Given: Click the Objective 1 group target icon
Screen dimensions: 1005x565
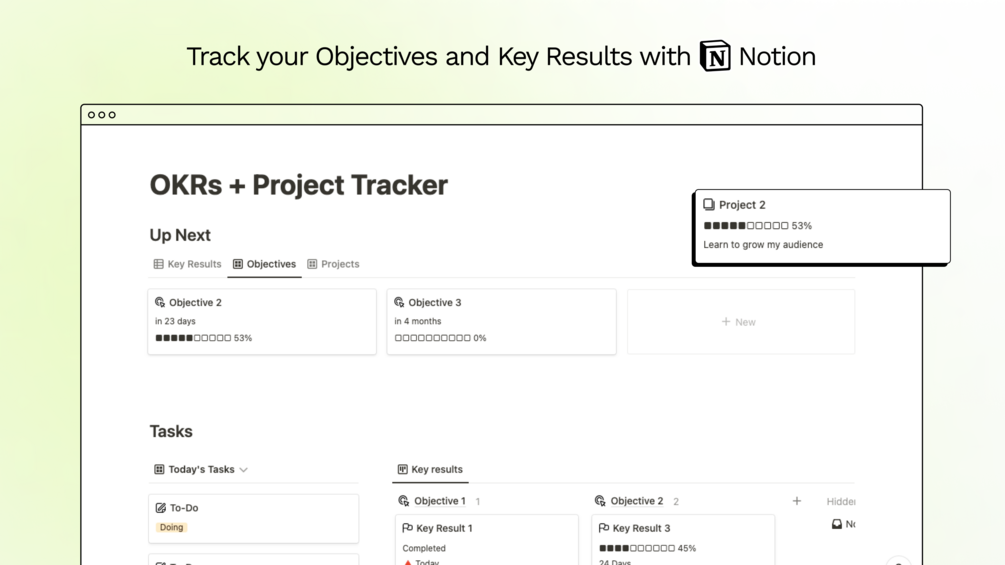Looking at the screenshot, I should [404, 501].
